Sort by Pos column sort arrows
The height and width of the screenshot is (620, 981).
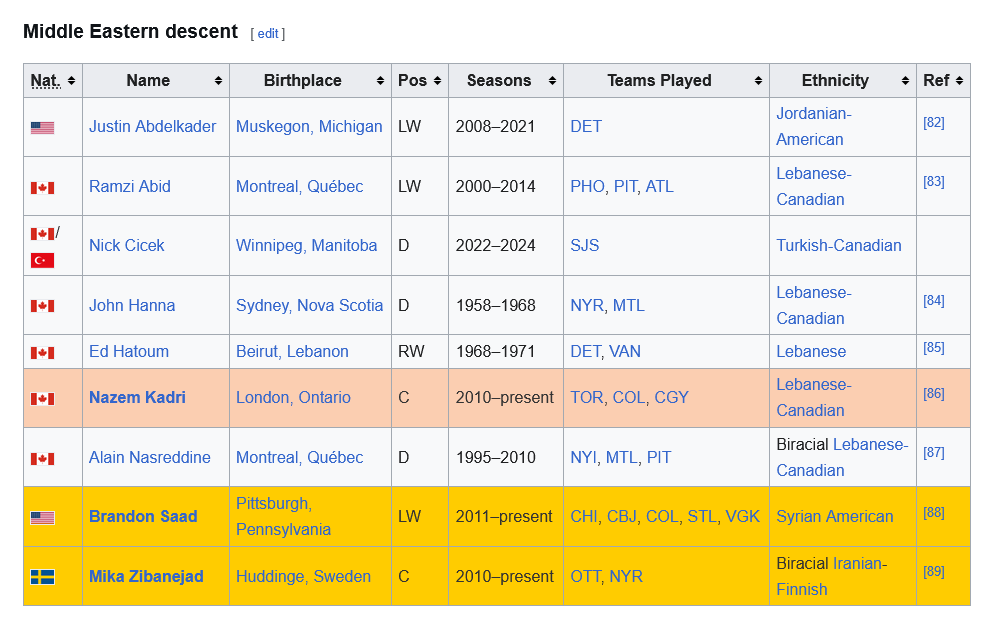click(x=437, y=81)
